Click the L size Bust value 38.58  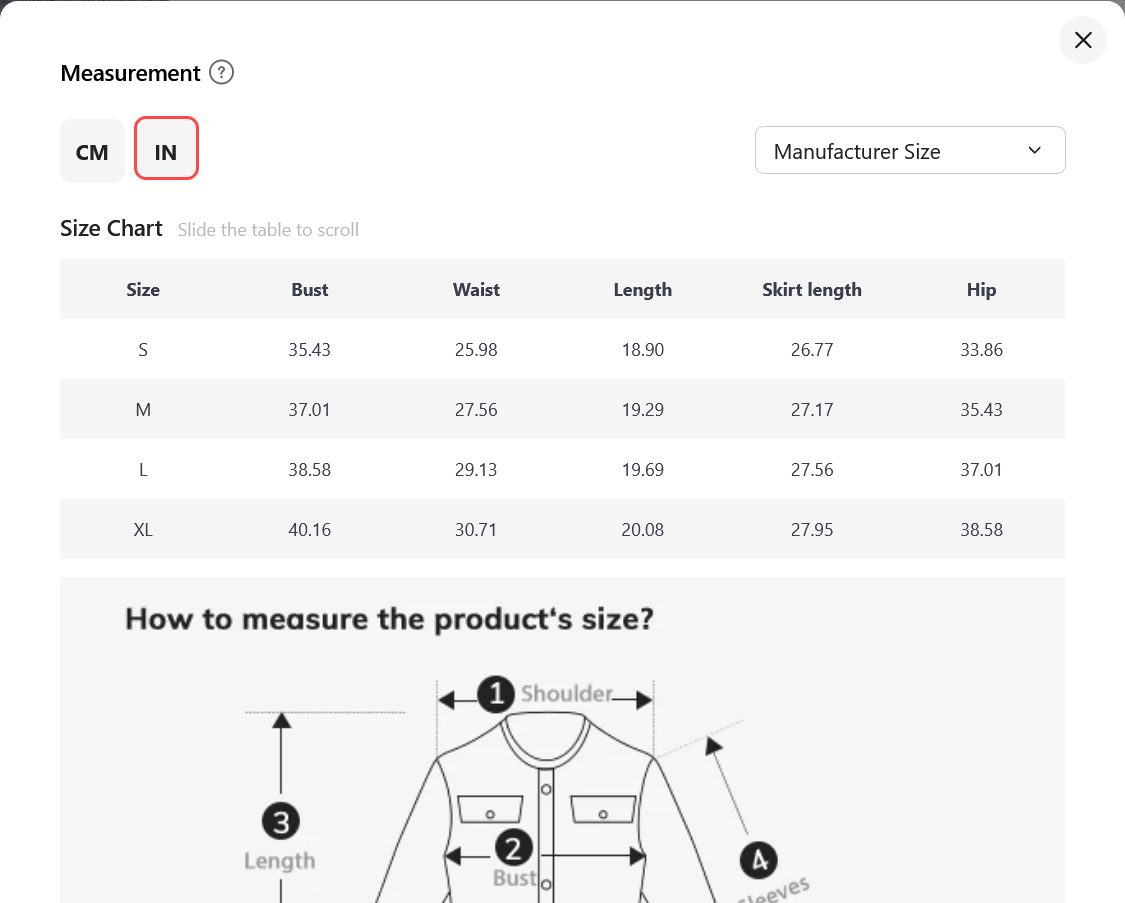coord(309,470)
